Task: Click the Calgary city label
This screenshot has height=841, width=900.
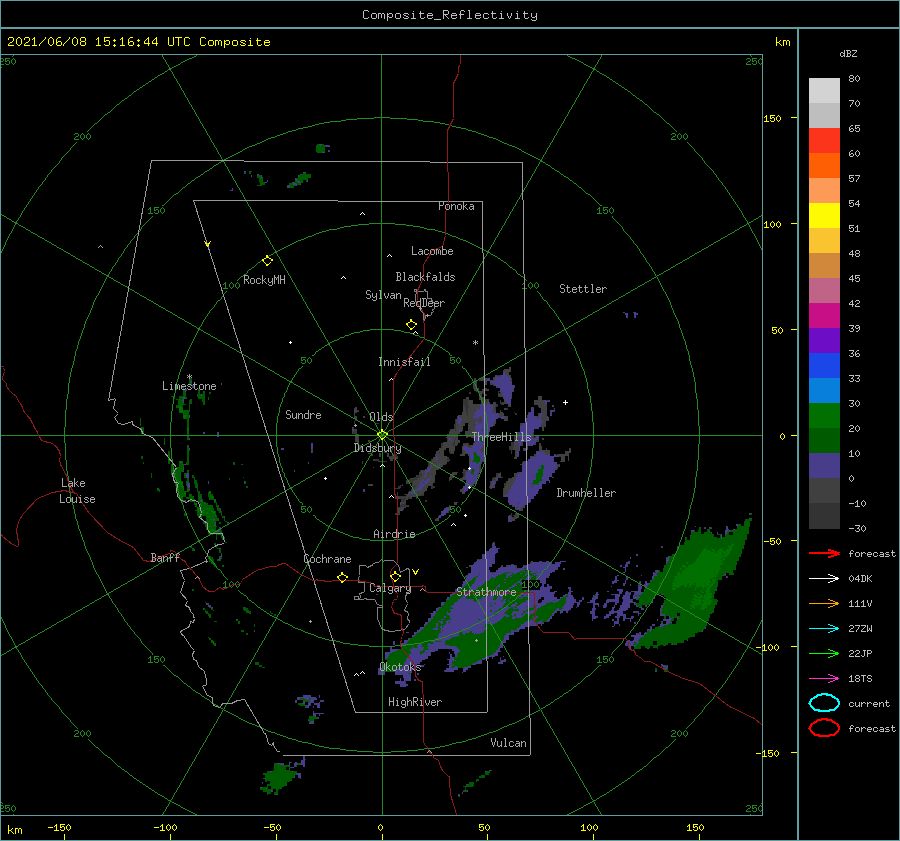Action: pos(390,588)
